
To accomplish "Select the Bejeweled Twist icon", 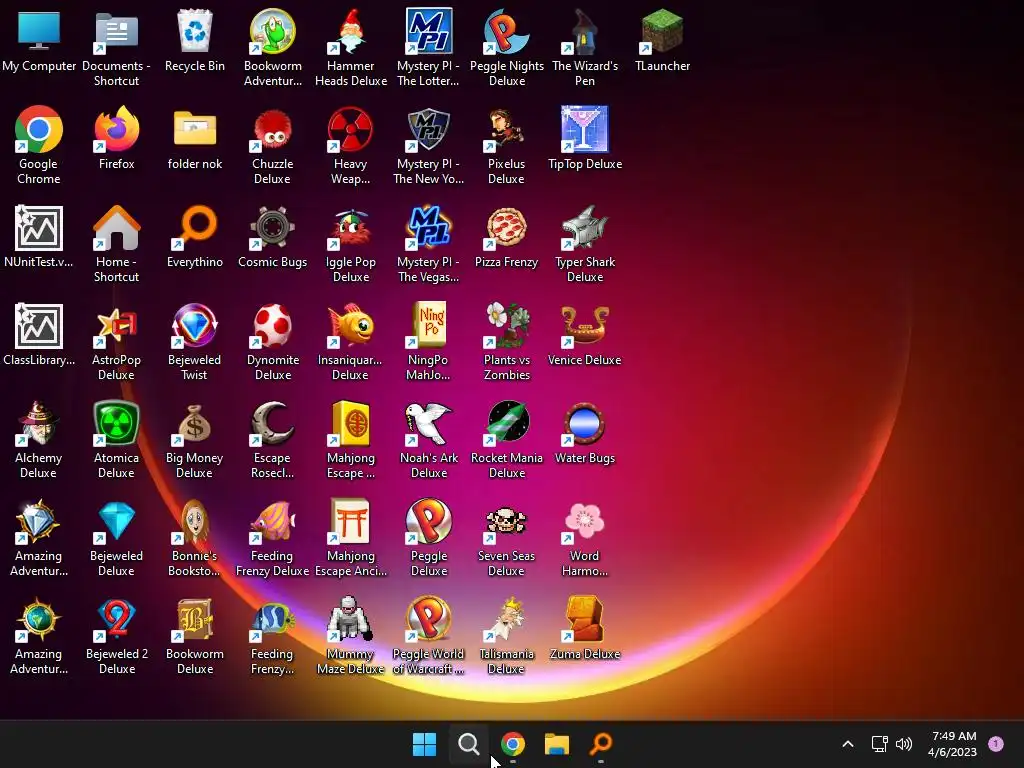I will tap(195, 325).
